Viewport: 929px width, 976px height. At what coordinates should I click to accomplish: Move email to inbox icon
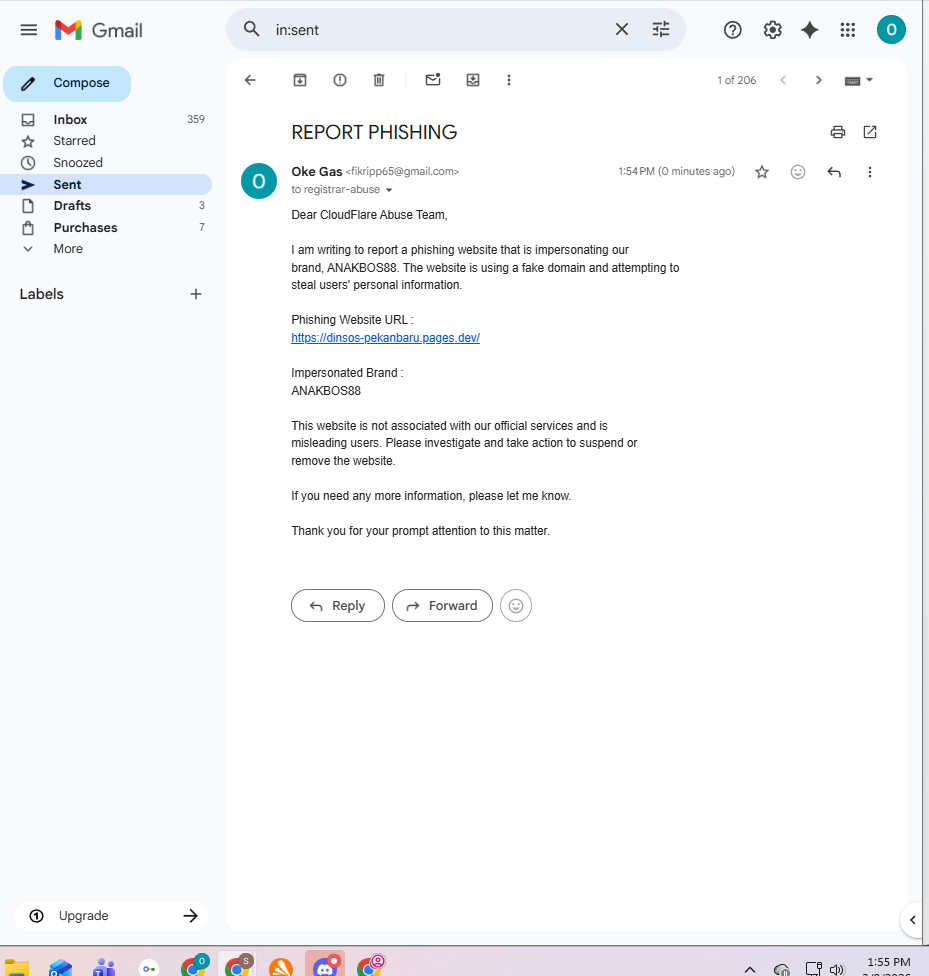click(x=473, y=80)
